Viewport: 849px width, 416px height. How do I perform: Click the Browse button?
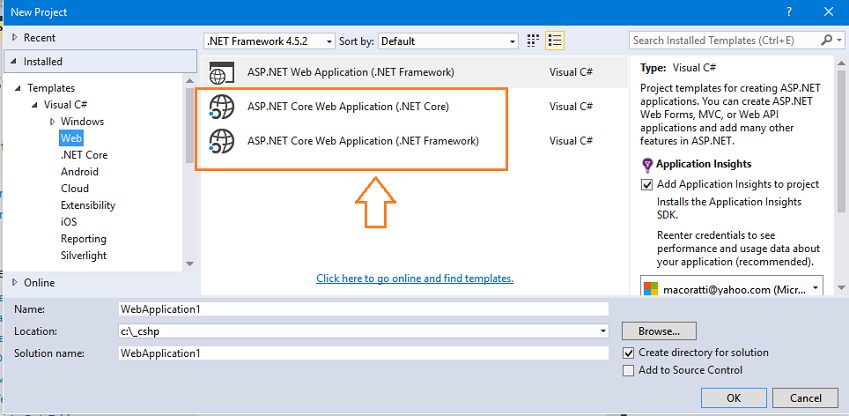[x=658, y=330]
